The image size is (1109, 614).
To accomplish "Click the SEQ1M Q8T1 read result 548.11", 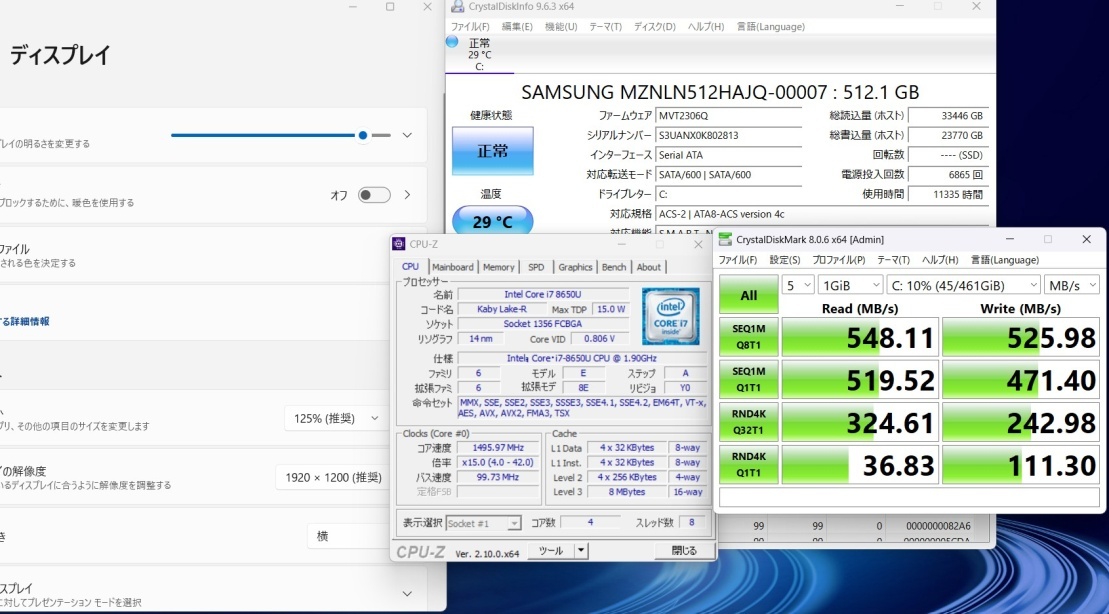I will coord(860,337).
